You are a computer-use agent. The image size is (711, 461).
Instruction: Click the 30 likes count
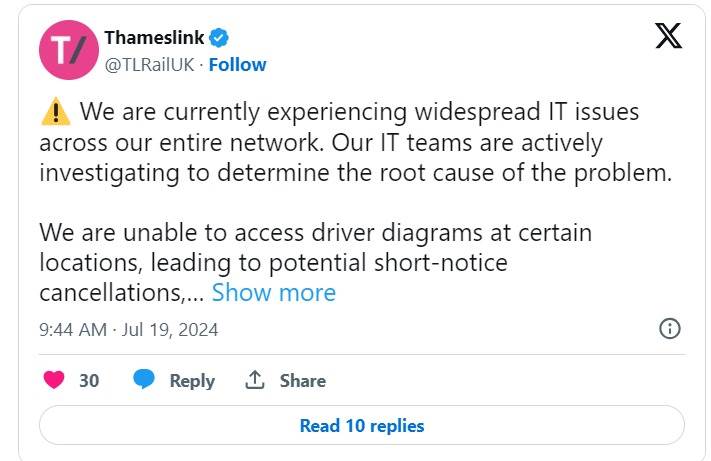[89, 380]
